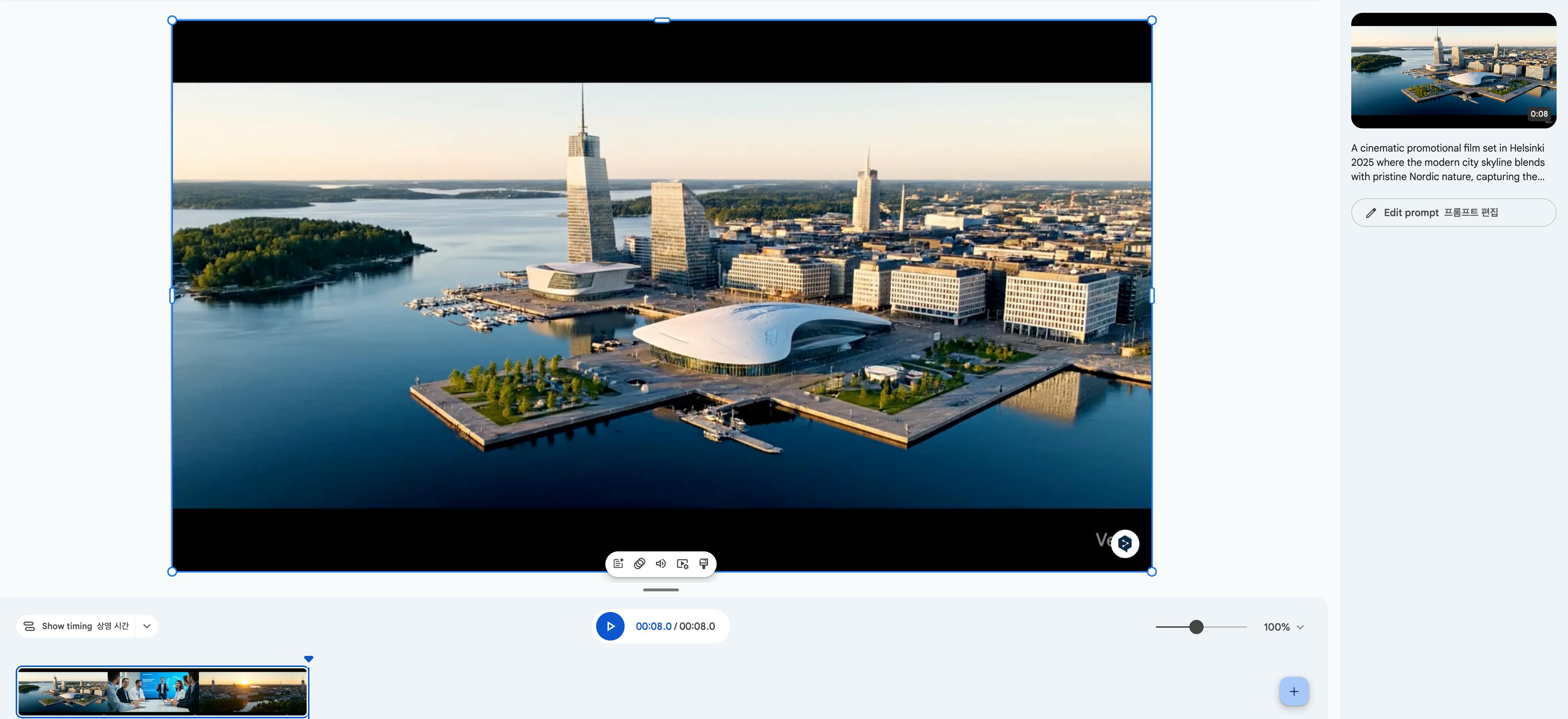Click the generated video preview thumbnail
This screenshot has height=719, width=1568.
coord(1453,71)
